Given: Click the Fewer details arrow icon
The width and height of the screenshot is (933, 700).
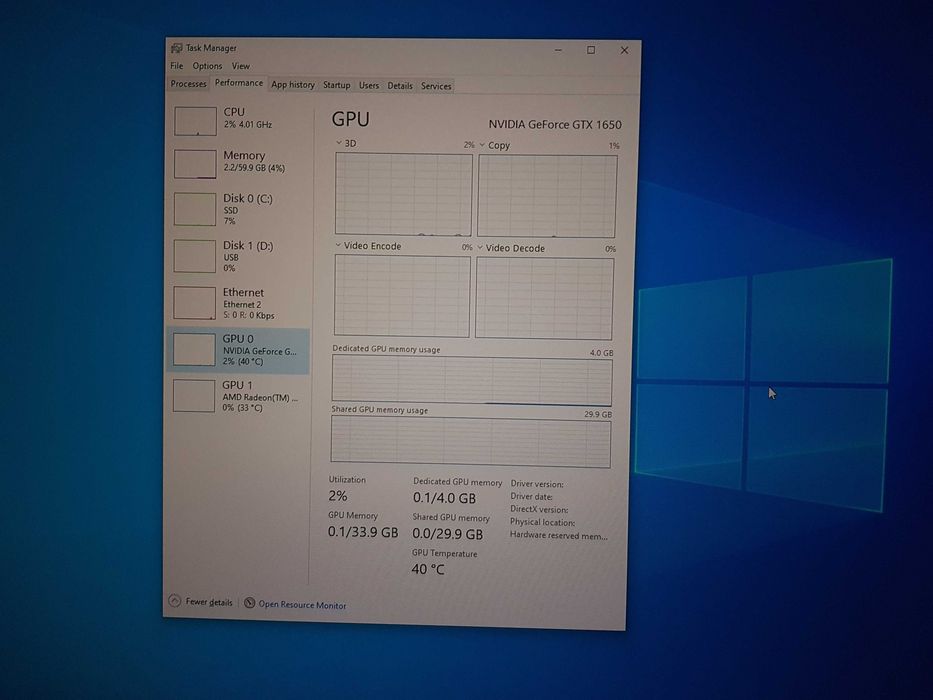Looking at the screenshot, I should point(174,601).
